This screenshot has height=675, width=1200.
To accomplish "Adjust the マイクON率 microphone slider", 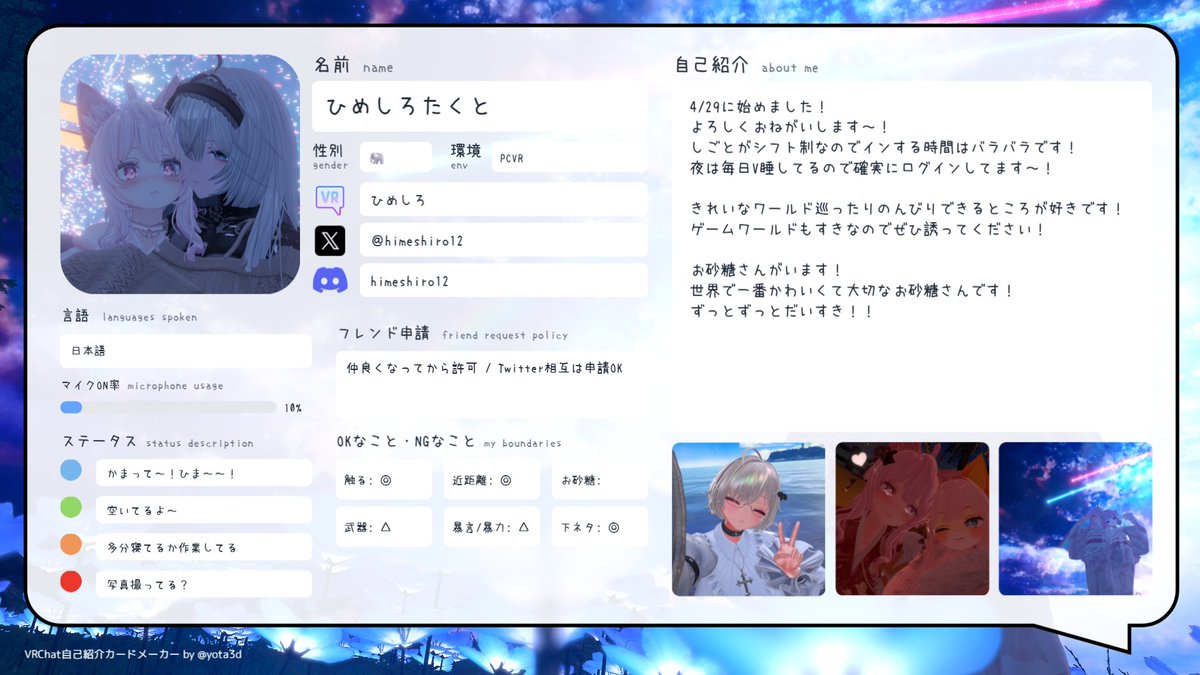I will pos(70,406).
